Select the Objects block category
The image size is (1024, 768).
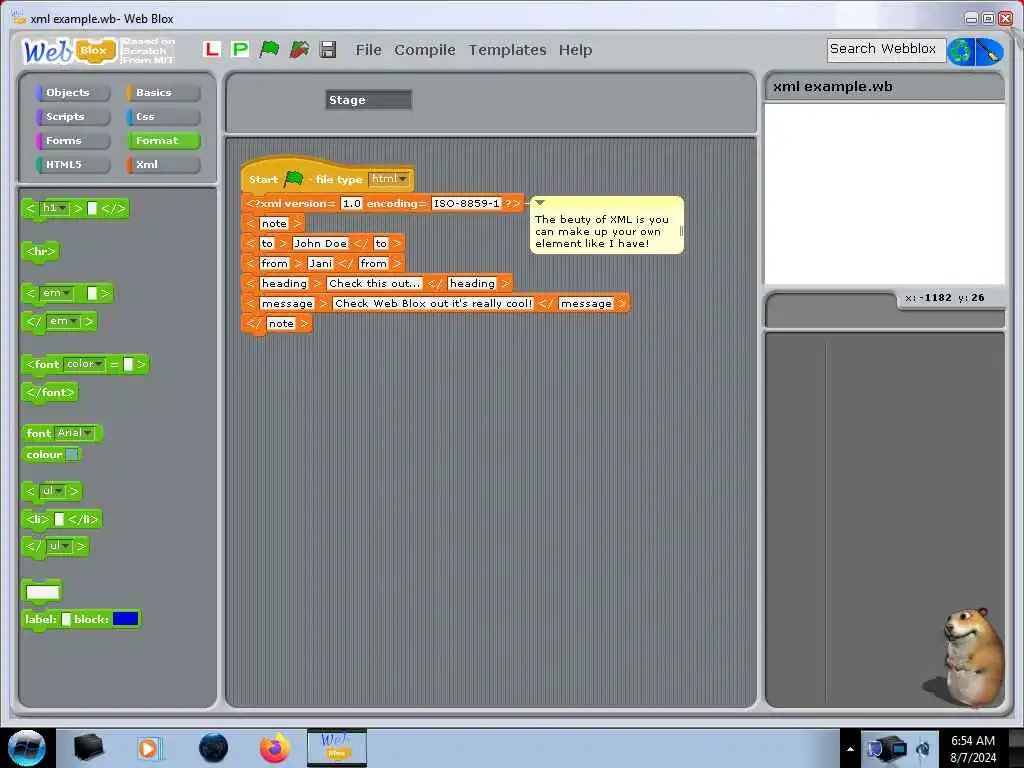pos(72,93)
